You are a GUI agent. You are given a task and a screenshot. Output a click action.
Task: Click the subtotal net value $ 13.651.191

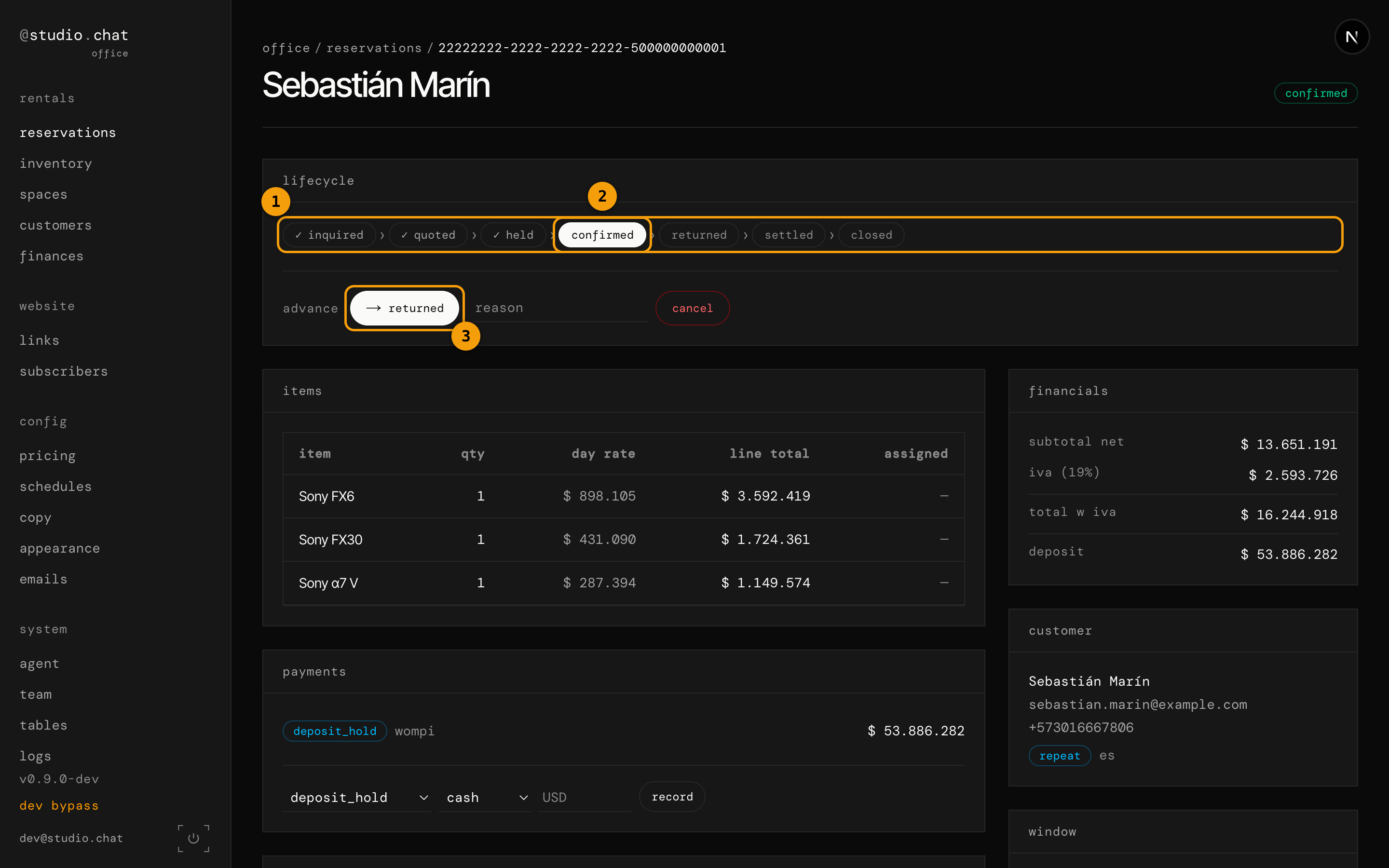1289,444
